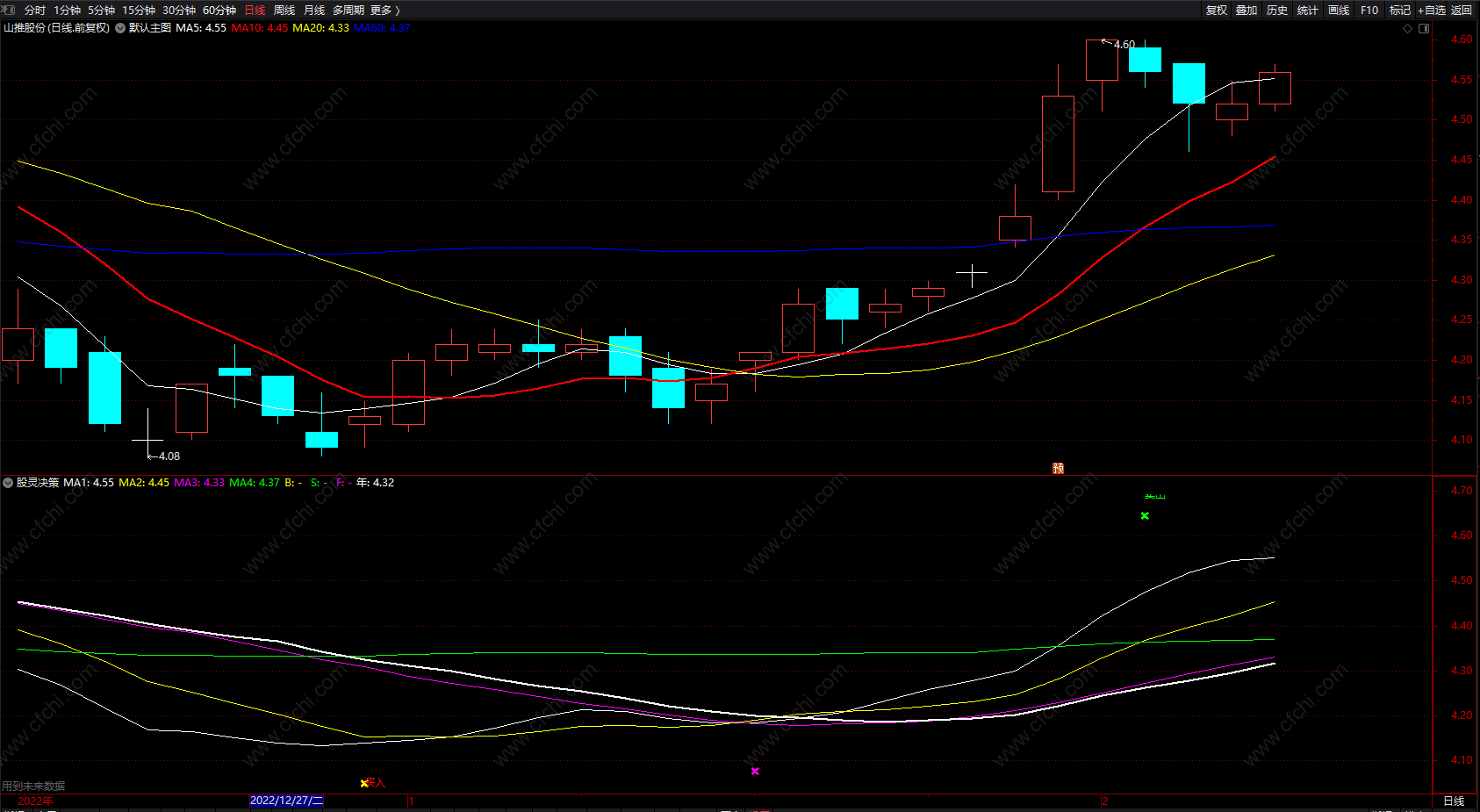Click 返回 to go back
Image resolution: width=1480 pixels, height=812 pixels.
[x=1462, y=11]
